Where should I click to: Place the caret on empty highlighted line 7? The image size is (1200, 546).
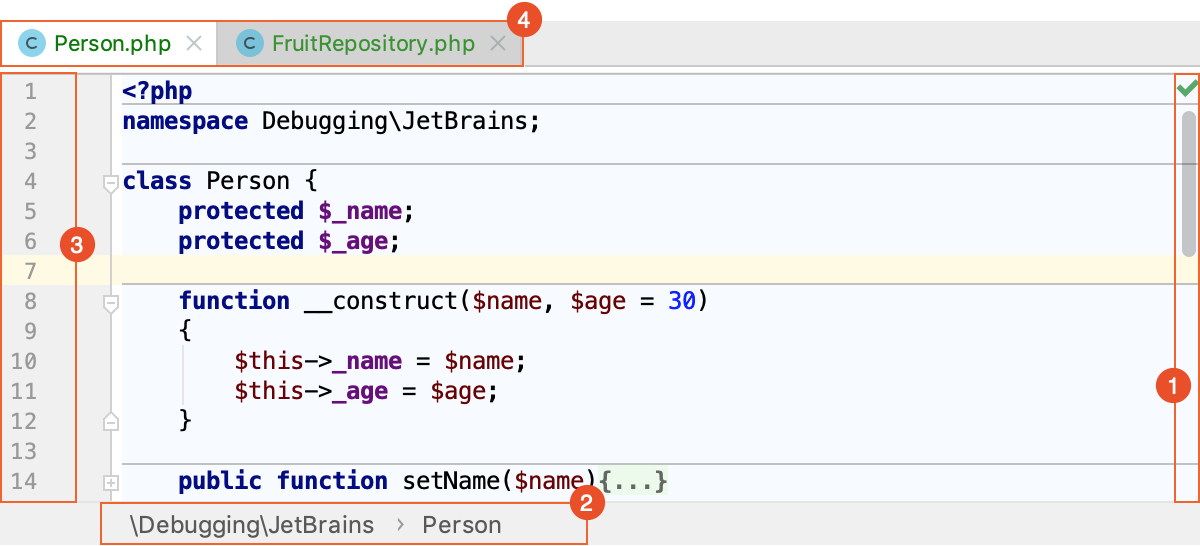640,271
